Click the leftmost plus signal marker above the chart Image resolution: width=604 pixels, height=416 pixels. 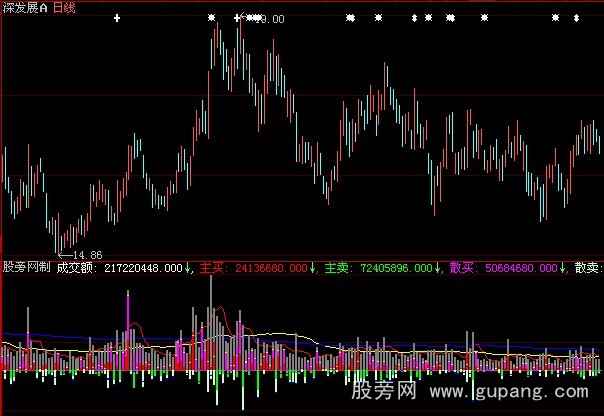point(117,18)
